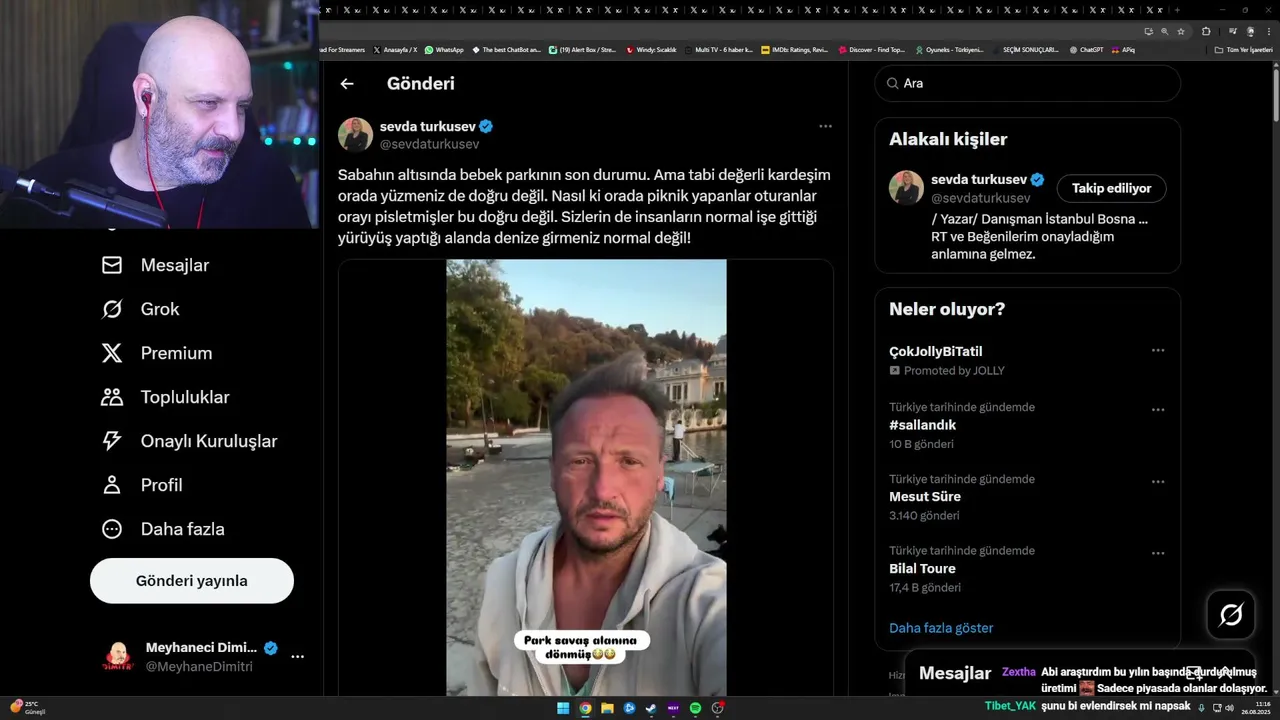Viewport: 1280px width, 720px height.
Task: Click the taskbar weather widget
Action: click(x=27, y=707)
